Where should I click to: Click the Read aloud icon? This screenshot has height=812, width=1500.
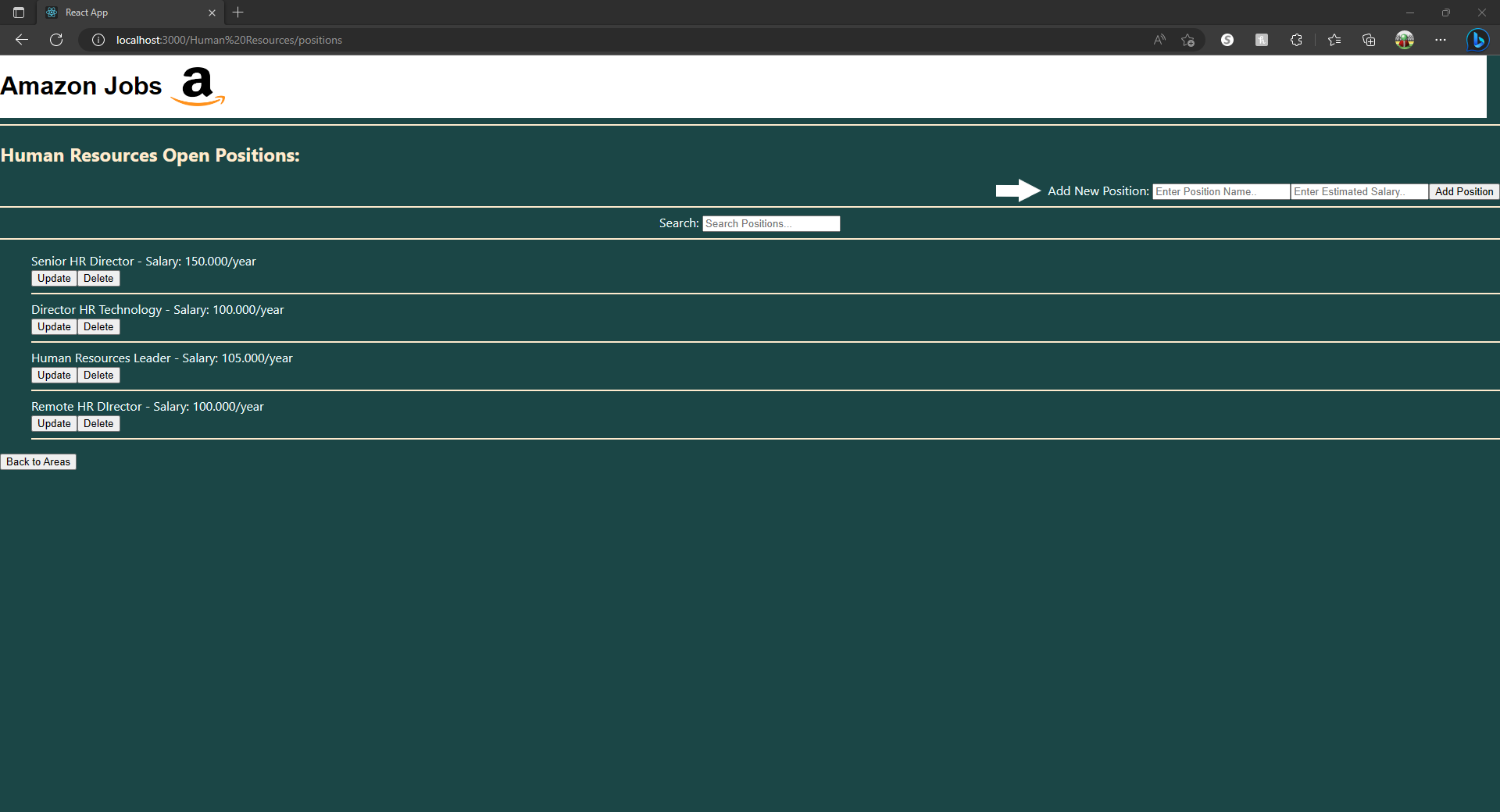coord(1159,40)
